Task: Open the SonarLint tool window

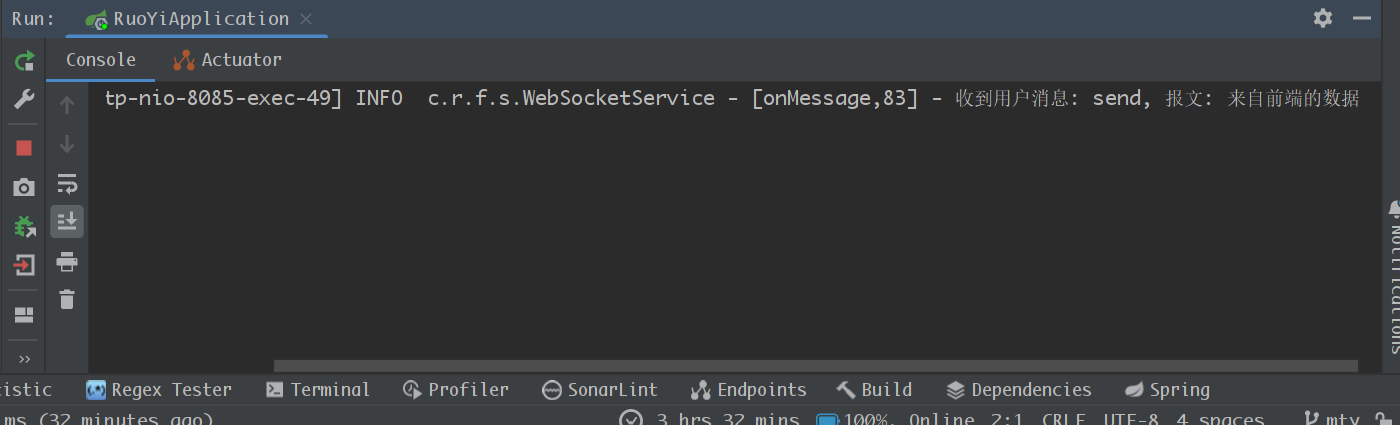Action: point(600,390)
